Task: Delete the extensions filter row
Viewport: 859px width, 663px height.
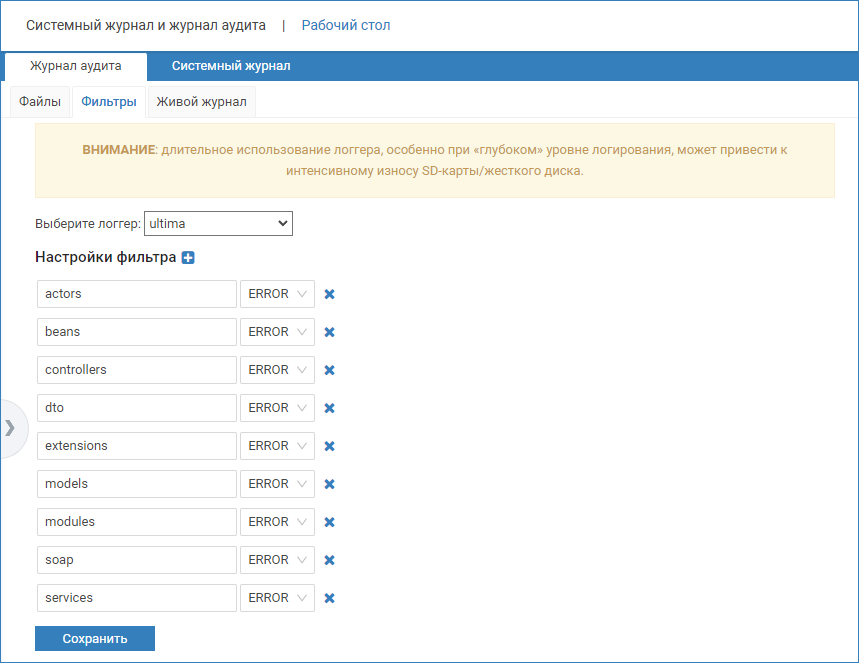Action: (x=329, y=446)
